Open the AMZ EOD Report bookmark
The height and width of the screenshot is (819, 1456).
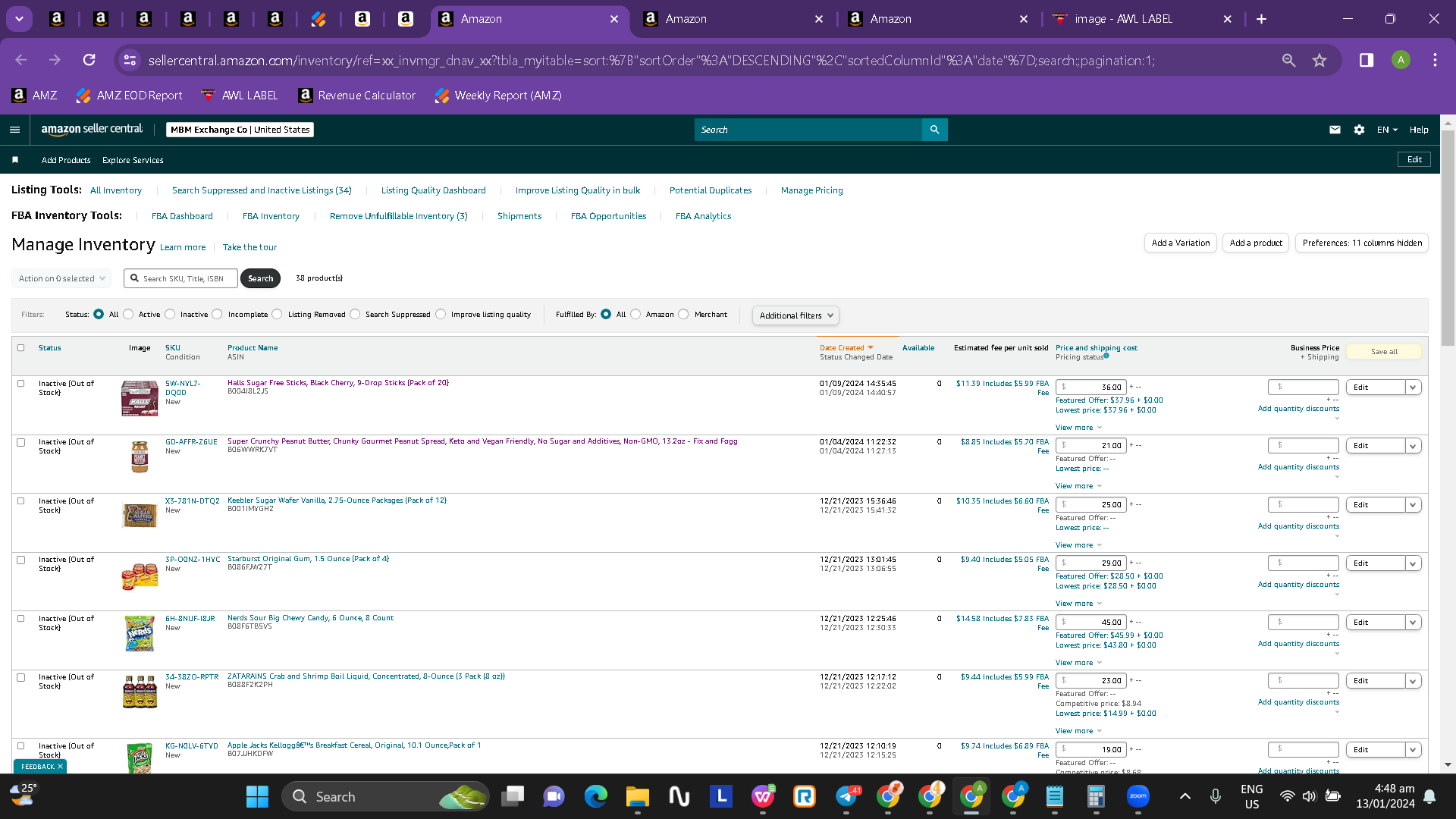click(130, 96)
